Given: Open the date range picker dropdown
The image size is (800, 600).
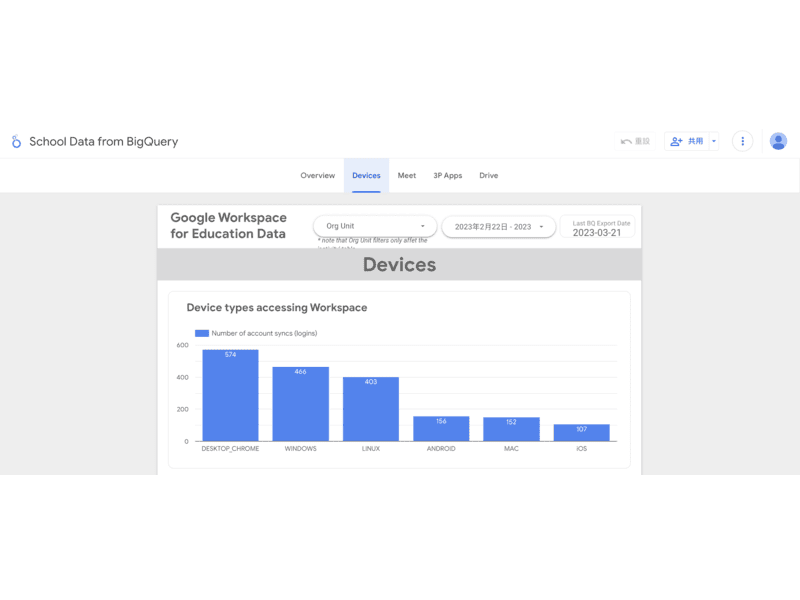Looking at the screenshot, I should pyautogui.click(x=498, y=227).
